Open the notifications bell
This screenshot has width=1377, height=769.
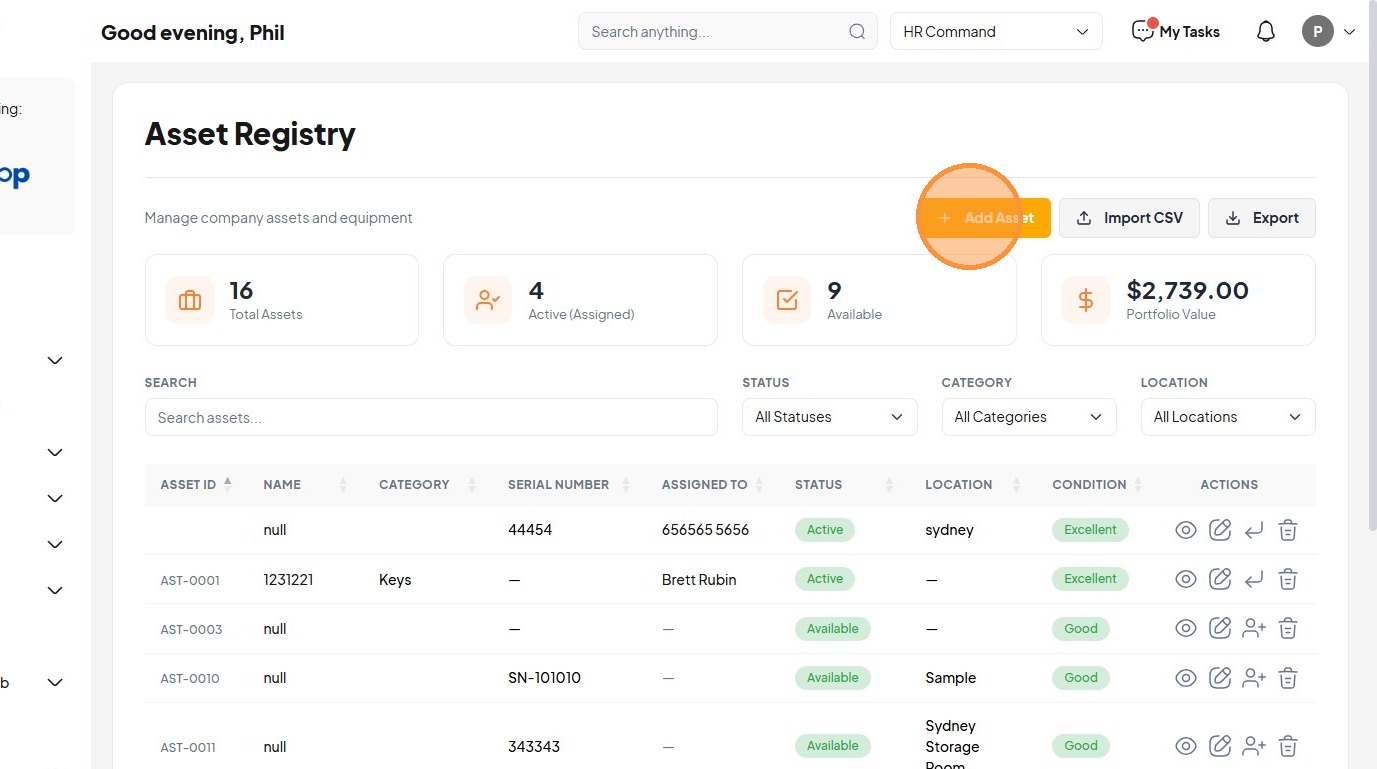click(x=1266, y=32)
